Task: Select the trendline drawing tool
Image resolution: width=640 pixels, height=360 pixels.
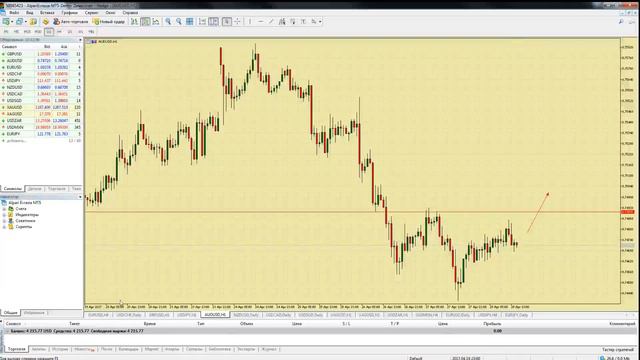Action: tap(271, 22)
